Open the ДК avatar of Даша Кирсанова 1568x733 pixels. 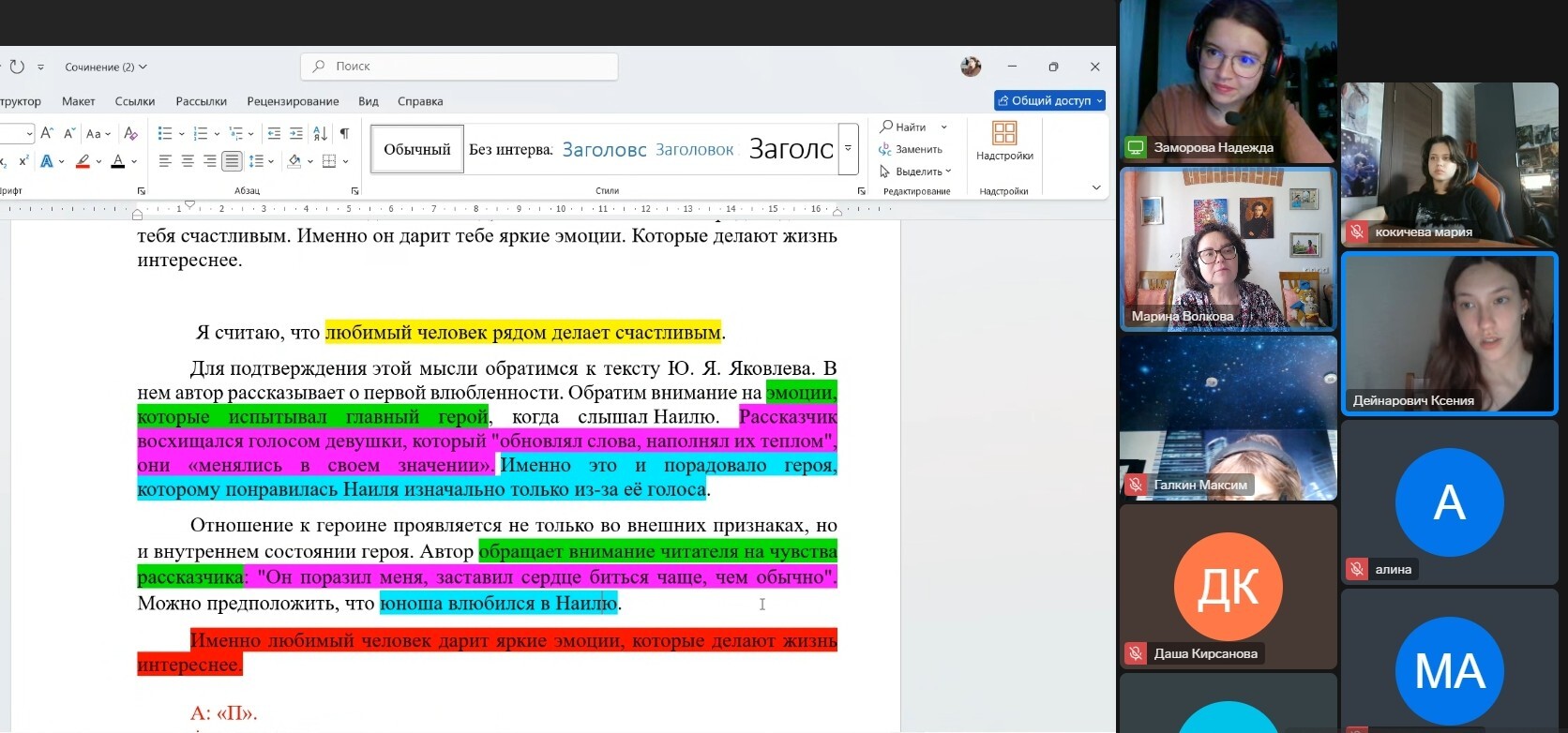point(1229,587)
